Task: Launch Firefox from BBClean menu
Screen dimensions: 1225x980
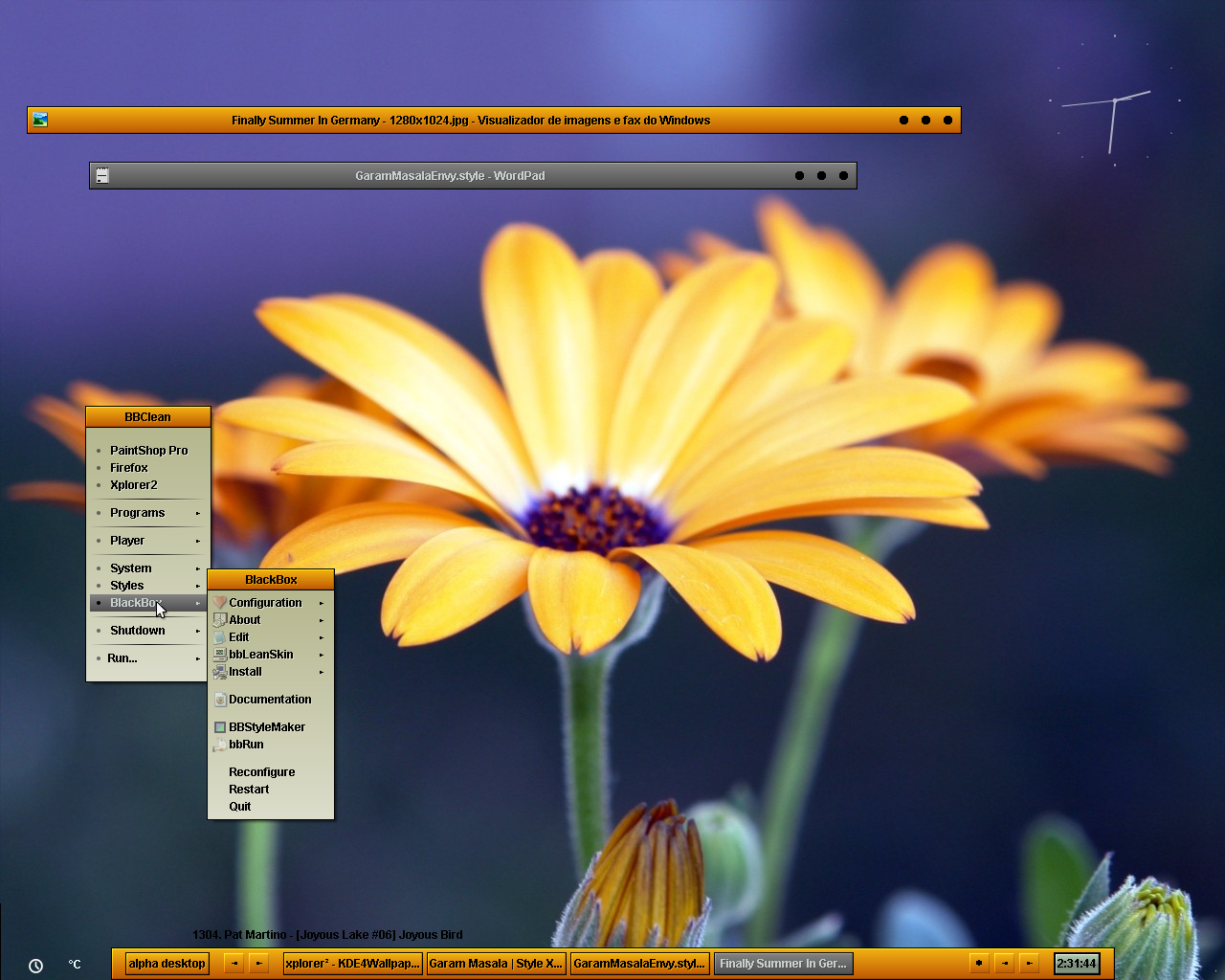Action: pos(148,468)
